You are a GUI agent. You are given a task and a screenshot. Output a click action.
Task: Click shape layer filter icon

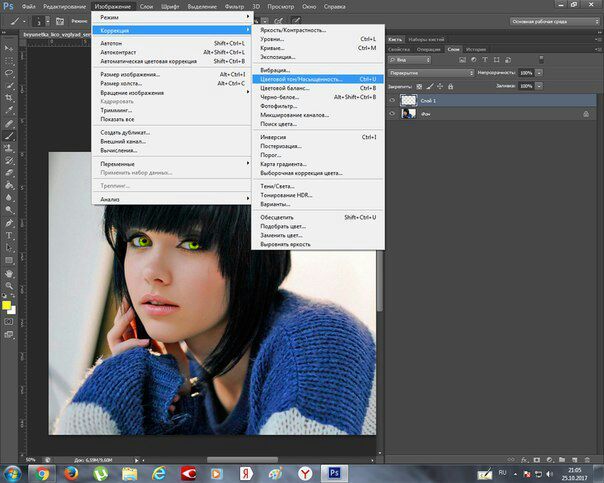click(497, 60)
